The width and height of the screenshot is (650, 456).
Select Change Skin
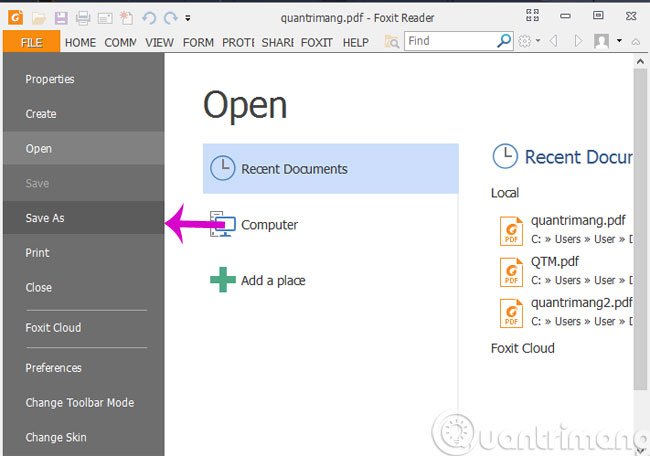pos(84,437)
